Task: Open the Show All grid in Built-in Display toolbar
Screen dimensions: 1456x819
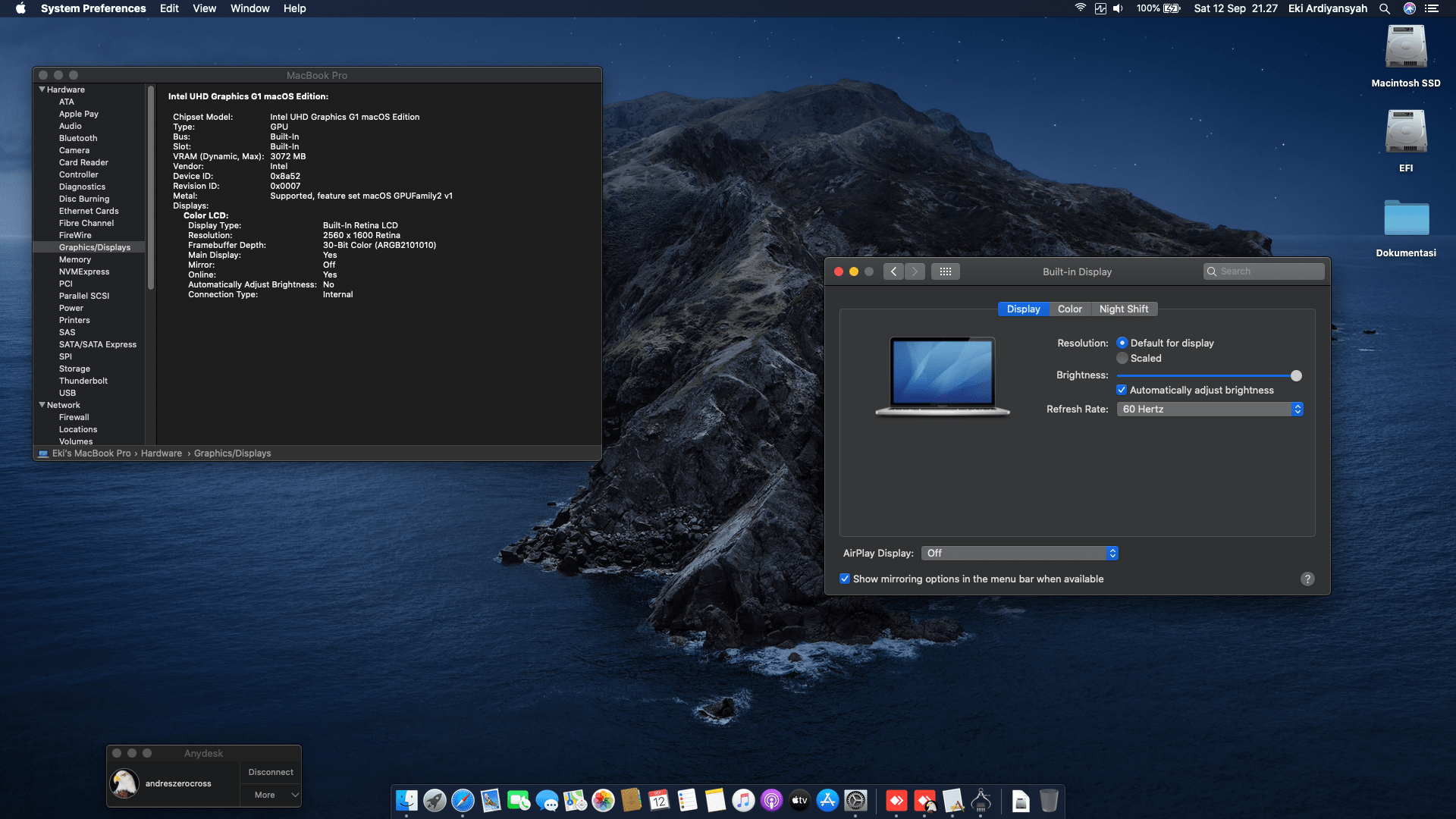Action: (x=946, y=271)
